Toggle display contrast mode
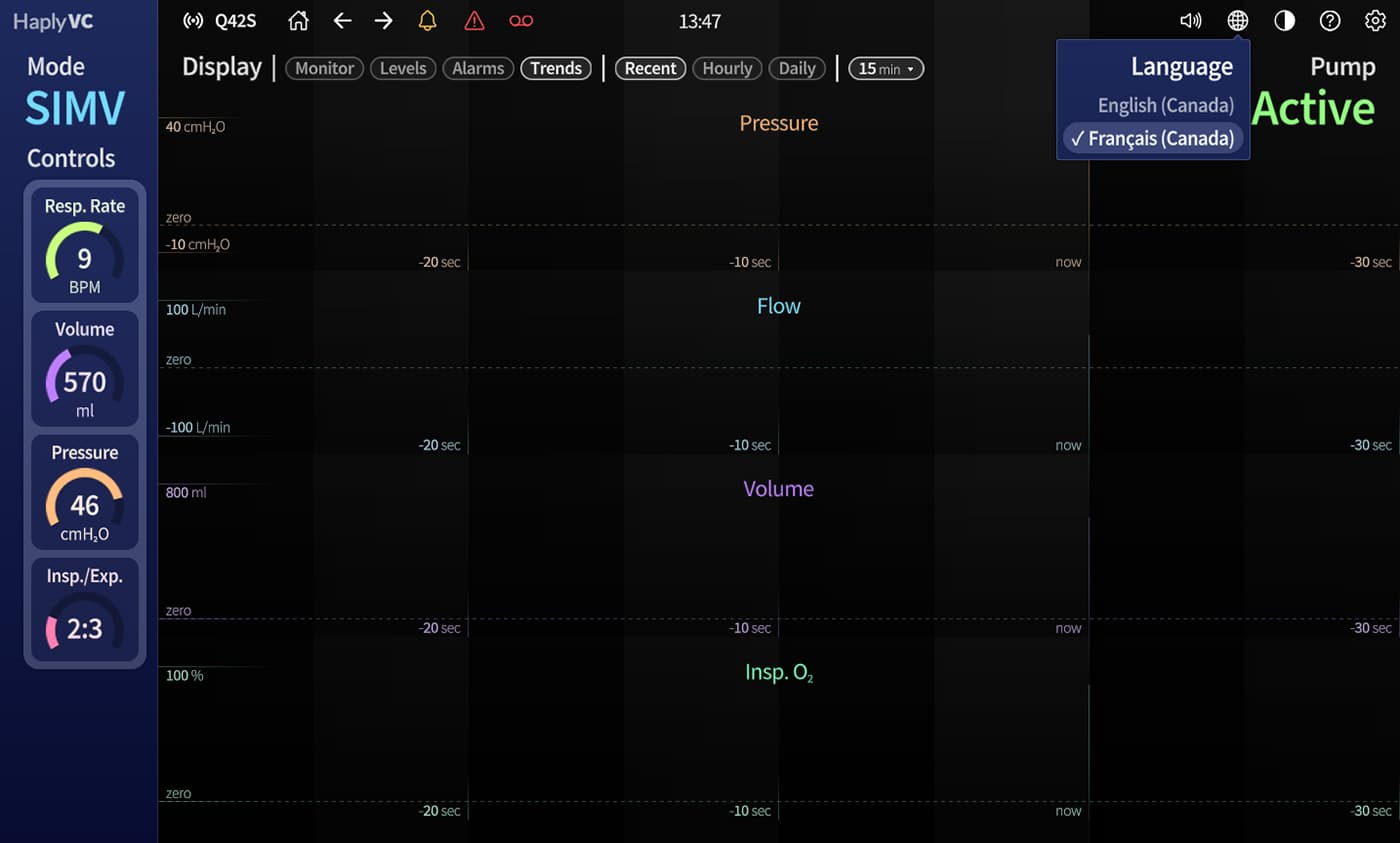This screenshot has width=1400, height=843. click(x=1284, y=19)
